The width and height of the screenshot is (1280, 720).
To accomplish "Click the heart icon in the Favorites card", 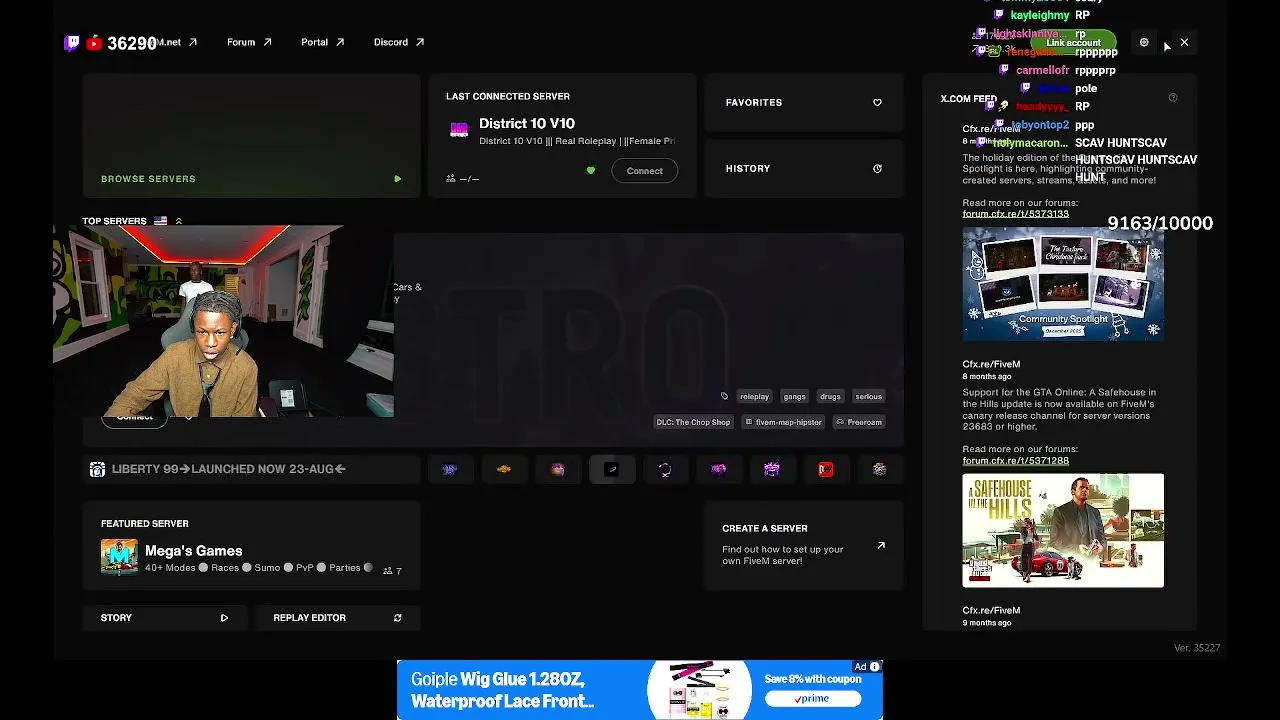I will tap(877, 102).
